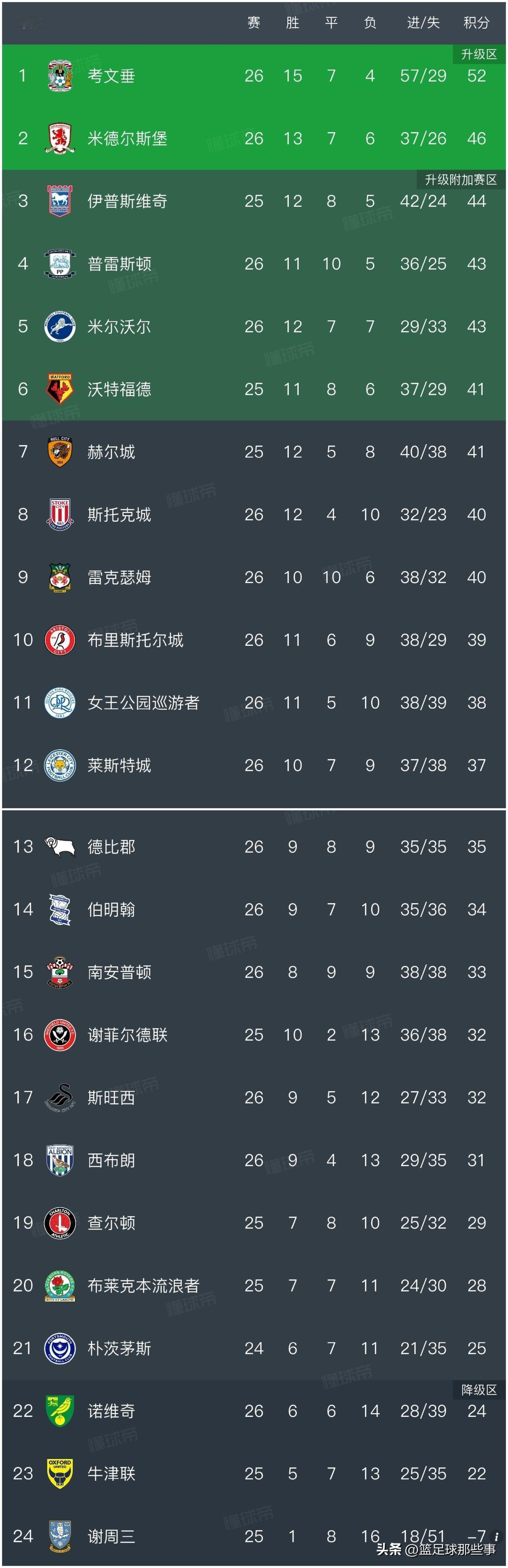Click the Watford club badge
This screenshot has width=508, height=1568.
[60, 389]
